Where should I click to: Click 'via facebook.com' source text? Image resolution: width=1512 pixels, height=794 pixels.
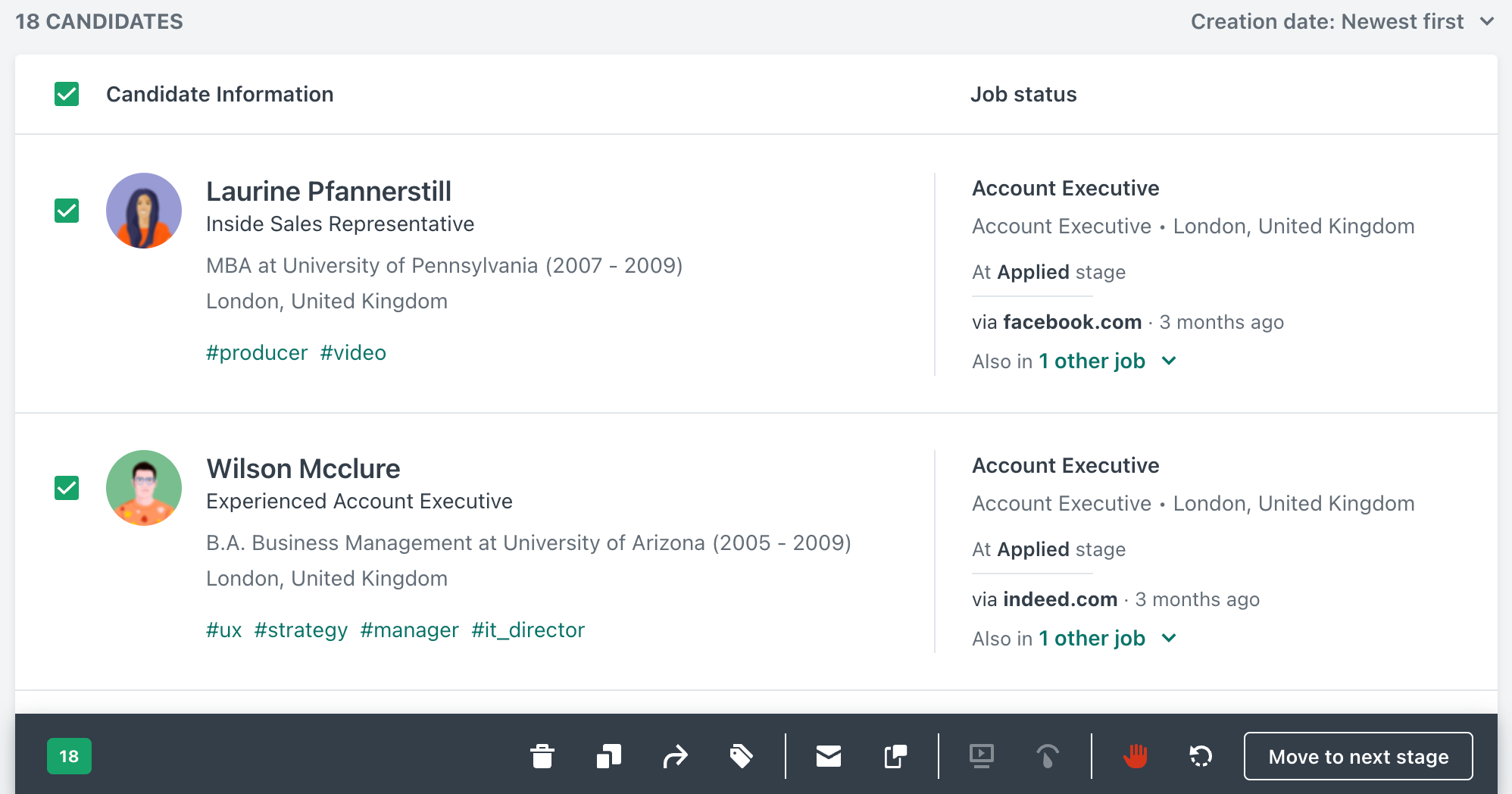(1057, 322)
